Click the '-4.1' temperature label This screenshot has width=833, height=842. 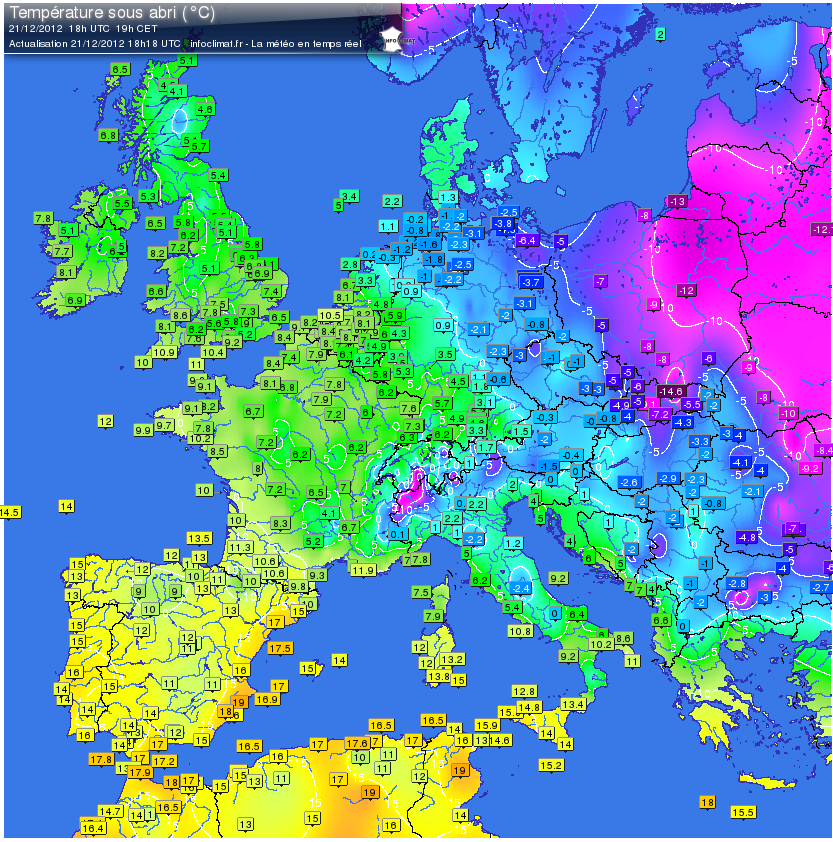pyautogui.click(x=740, y=462)
